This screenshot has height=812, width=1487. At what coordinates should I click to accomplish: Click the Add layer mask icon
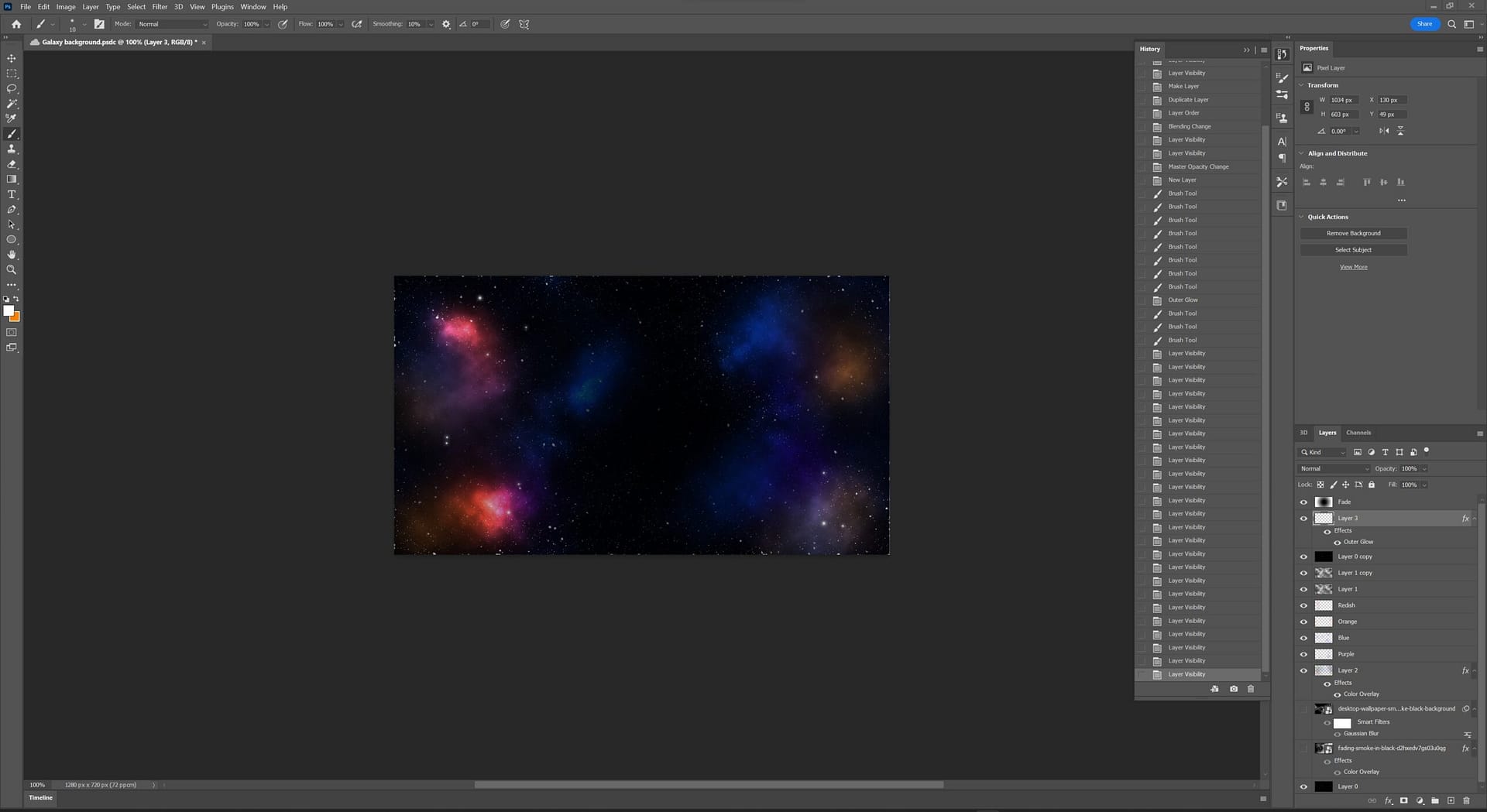click(x=1404, y=801)
